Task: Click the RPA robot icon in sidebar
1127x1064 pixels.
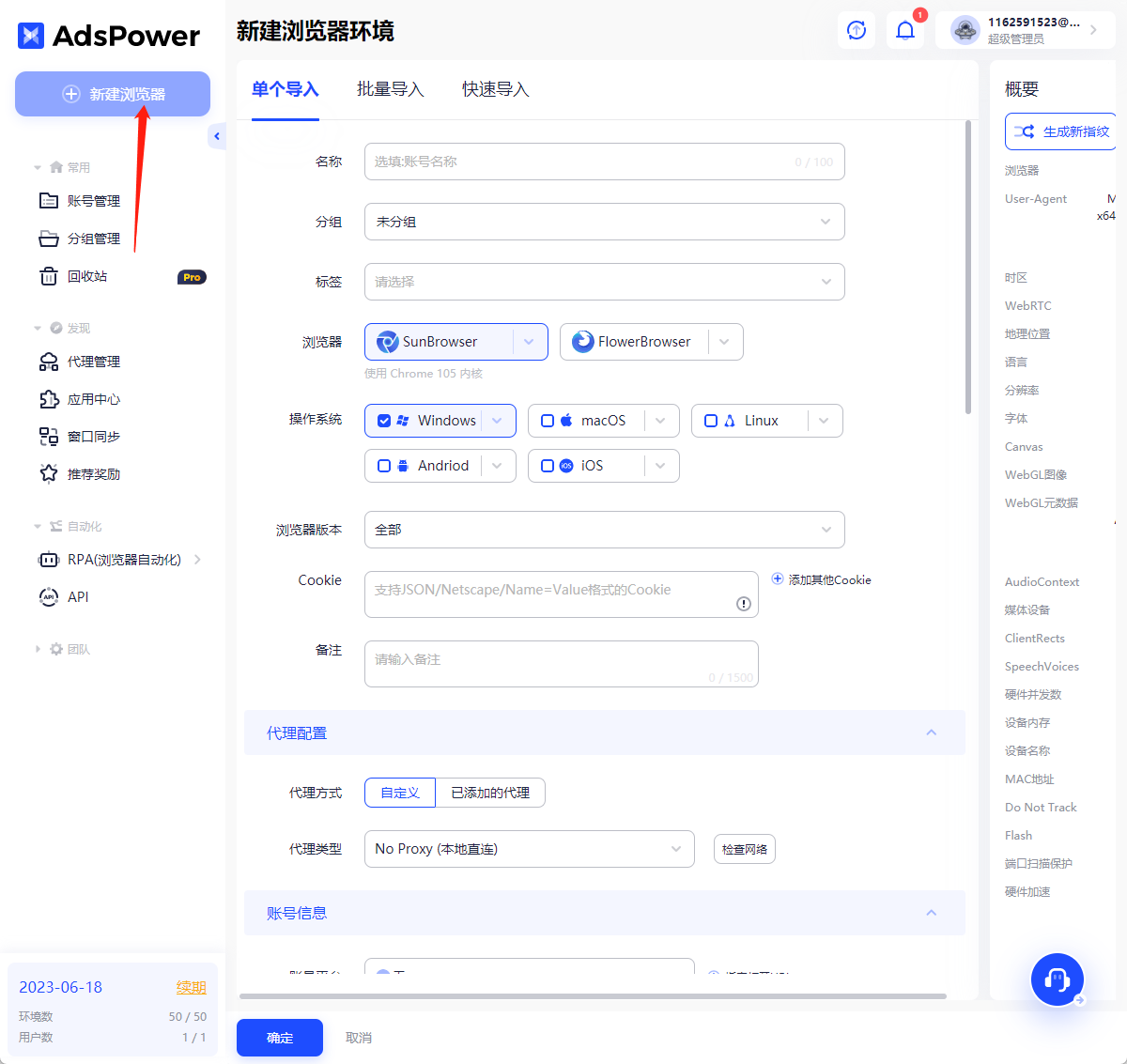Action: (x=49, y=560)
